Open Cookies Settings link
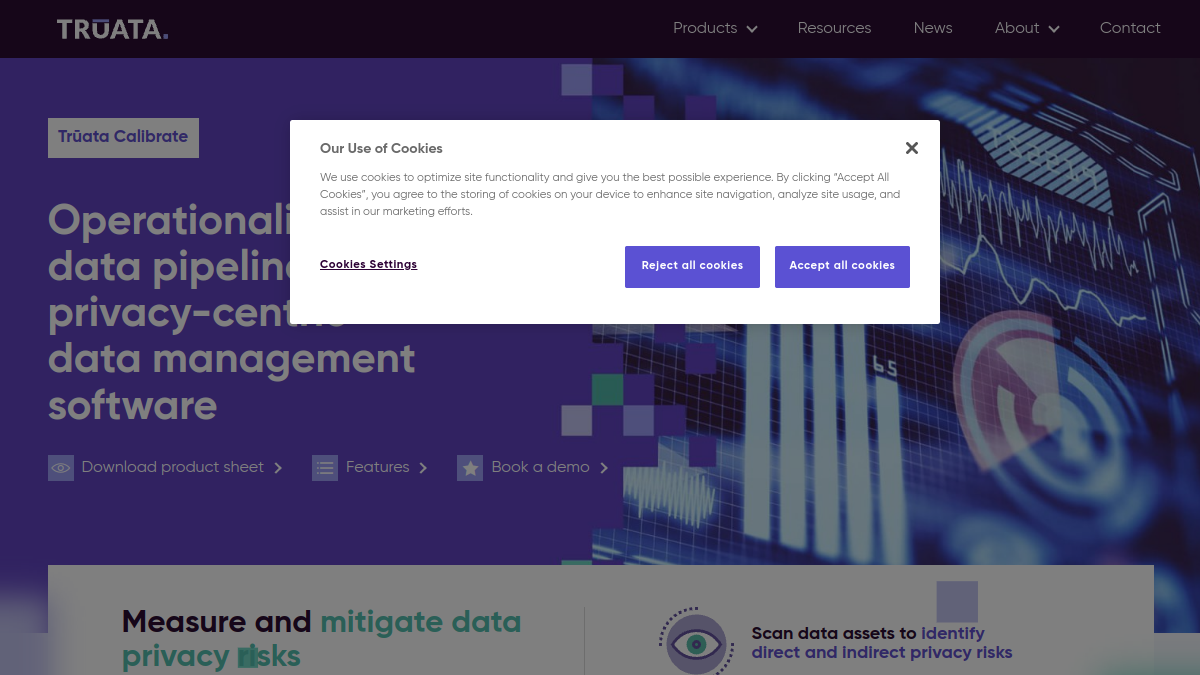Image resolution: width=1200 pixels, height=675 pixels. click(x=368, y=265)
